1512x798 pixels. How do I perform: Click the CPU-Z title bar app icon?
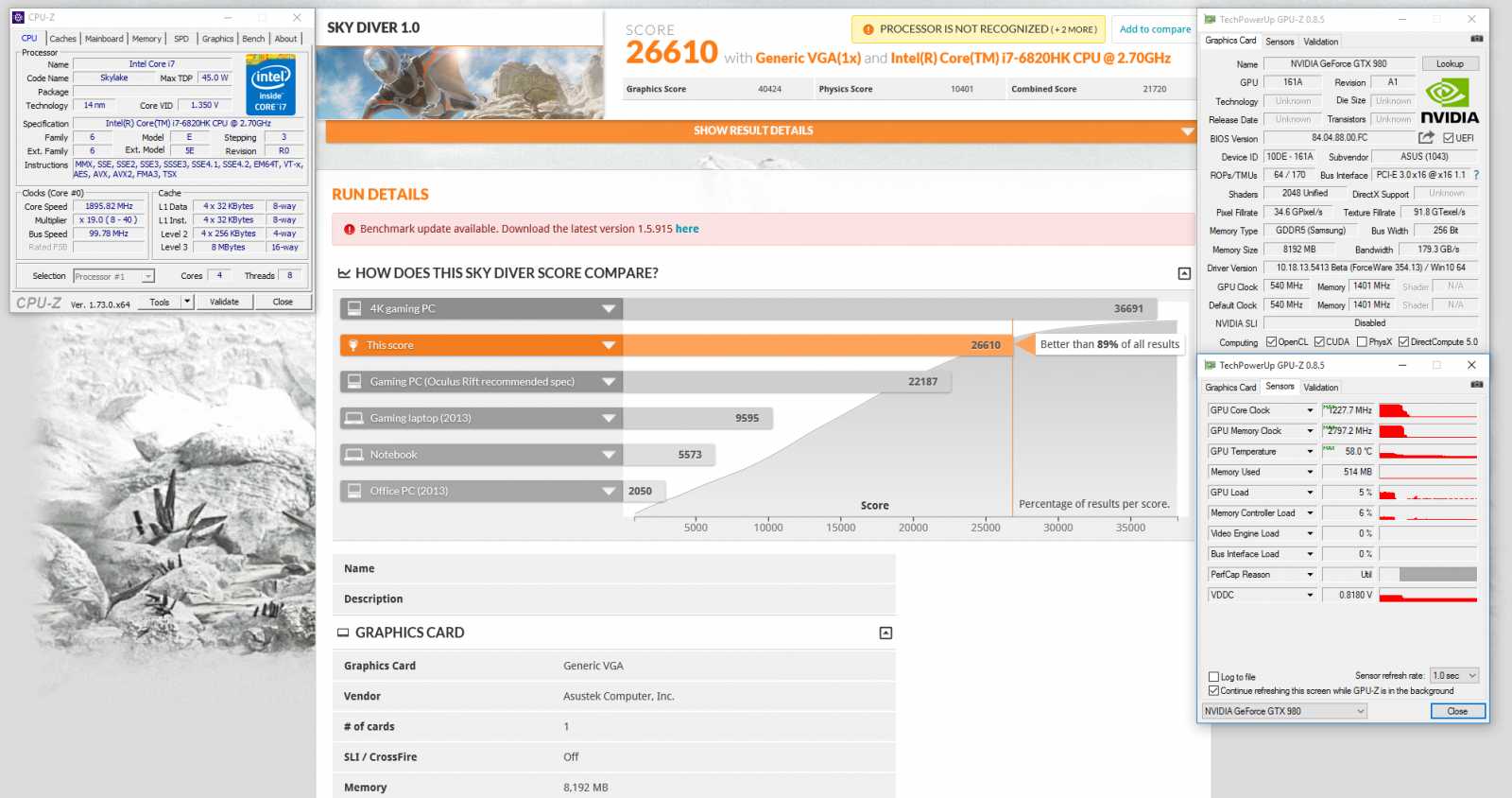coord(18,17)
